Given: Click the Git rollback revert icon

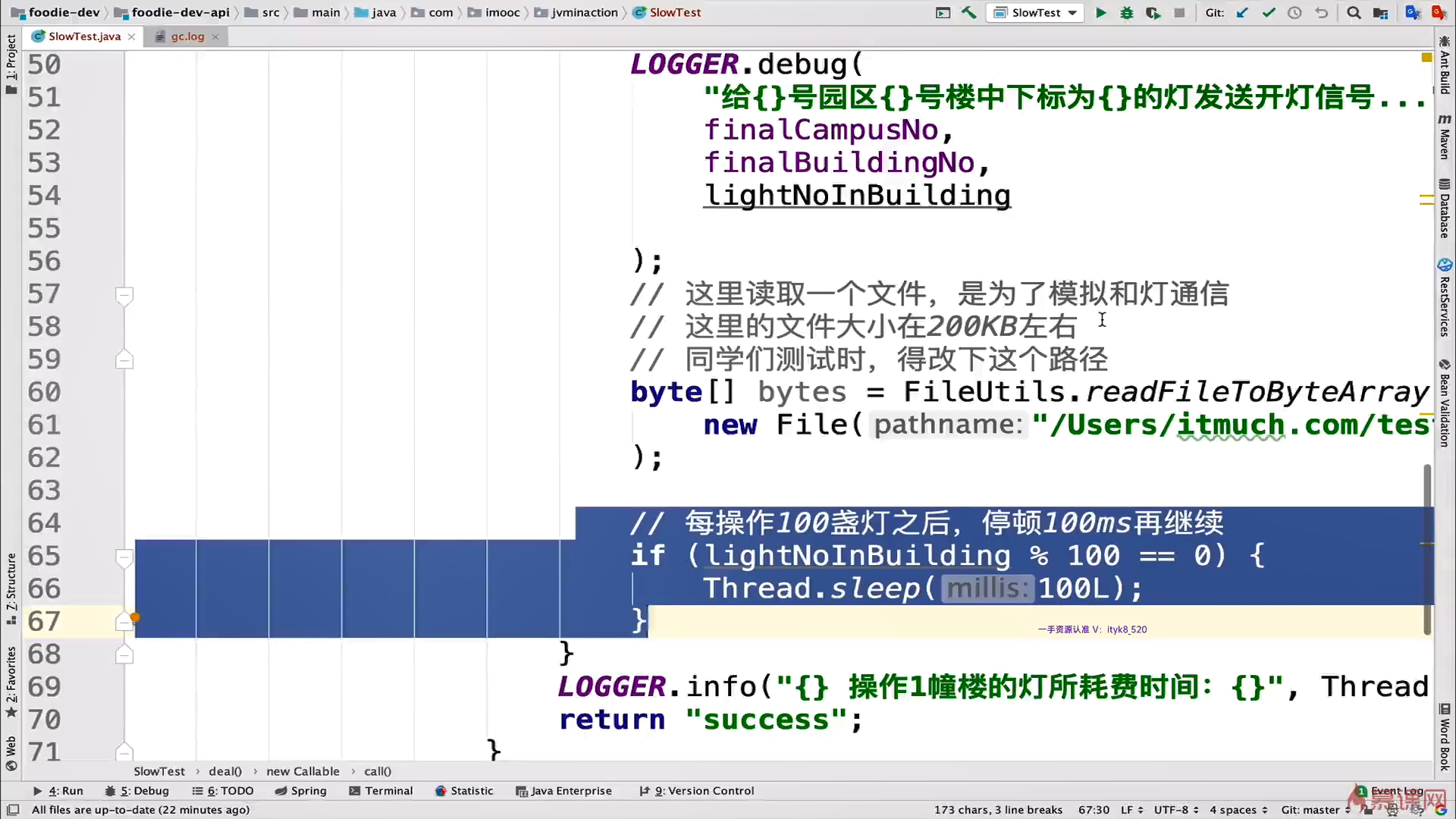Looking at the screenshot, I should tap(1321, 12).
